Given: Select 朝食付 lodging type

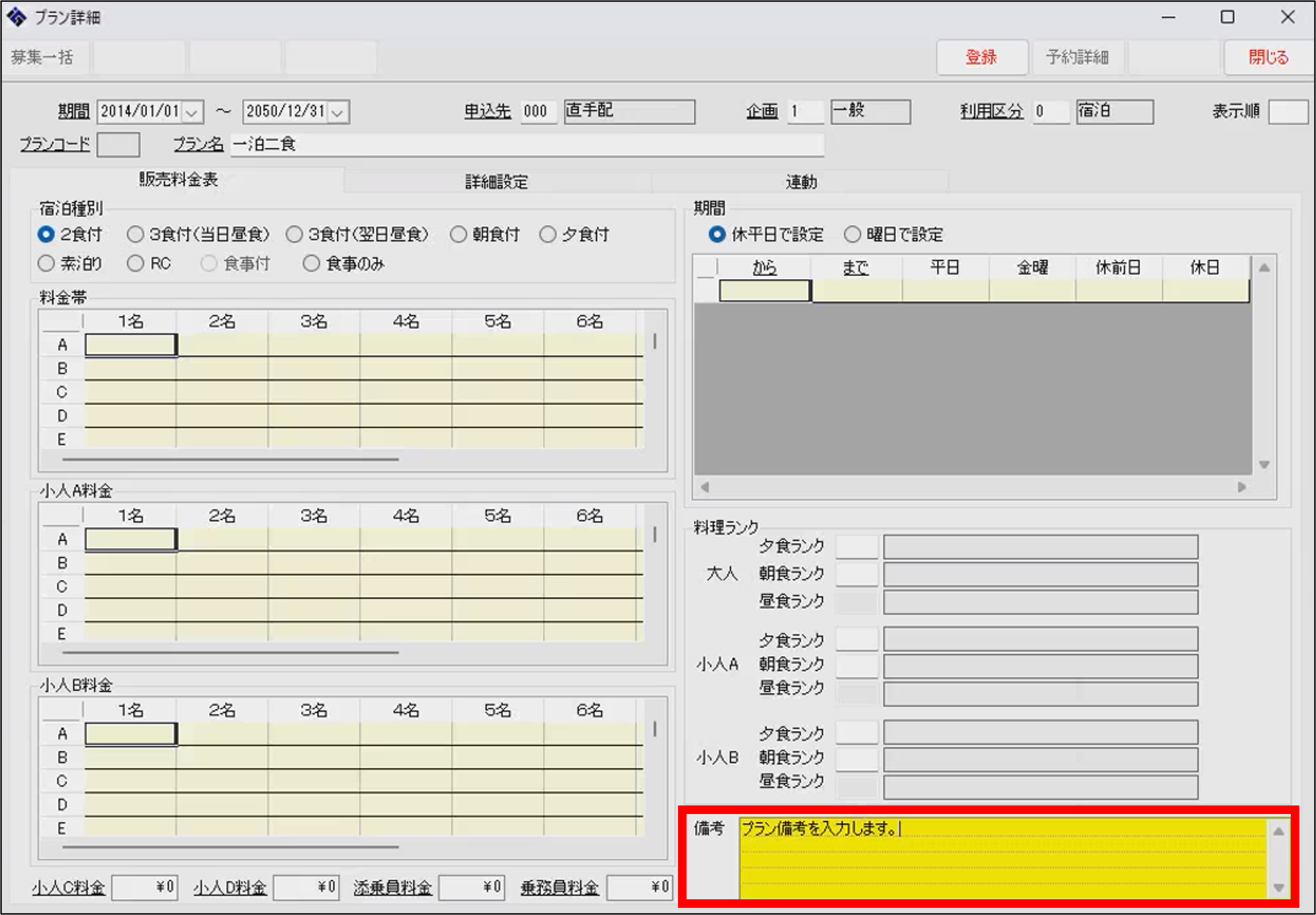Looking at the screenshot, I should point(459,234).
